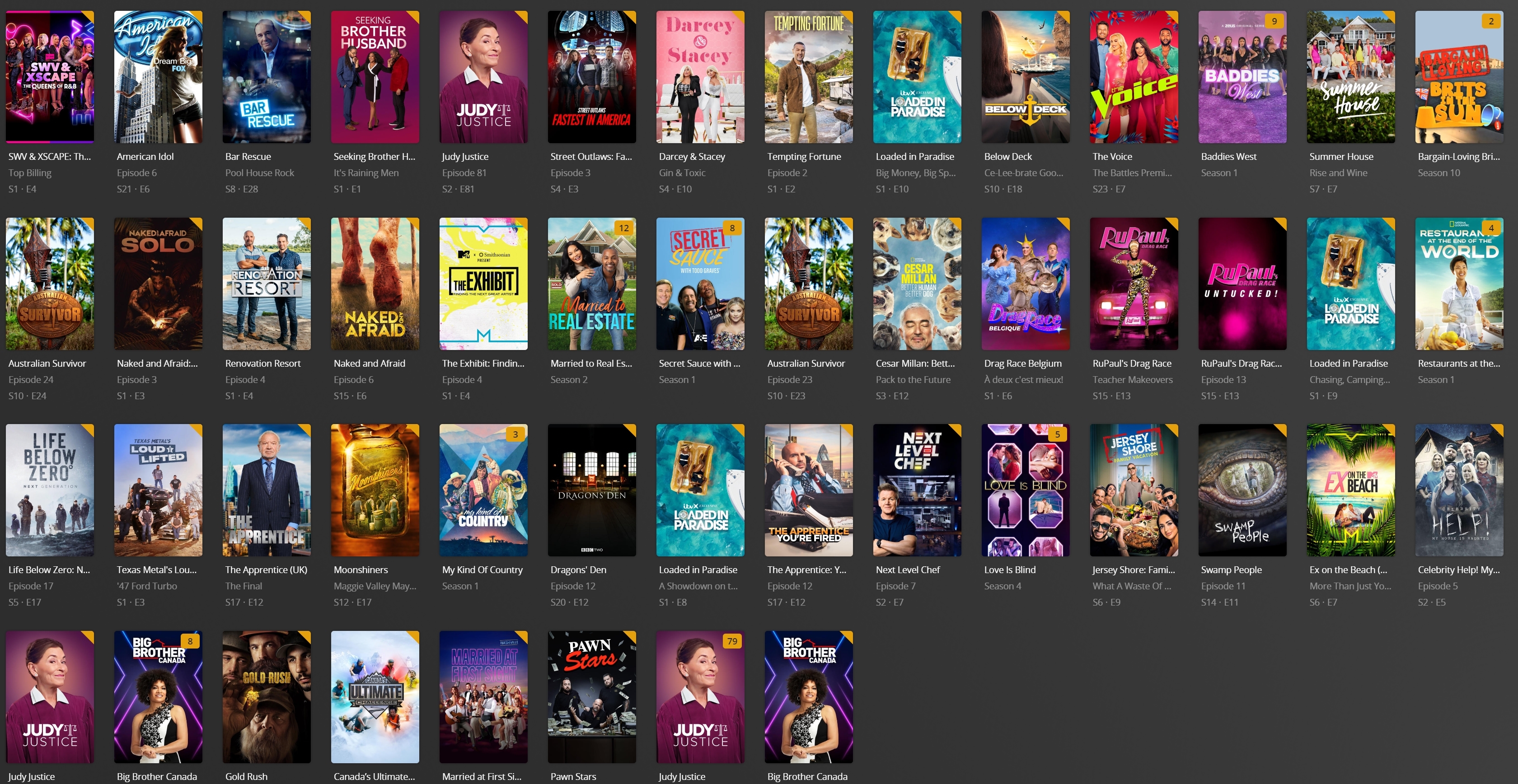Click 'The Apprentice (UK)' title
The height and width of the screenshot is (784, 1518).
(x=266, y=570)
